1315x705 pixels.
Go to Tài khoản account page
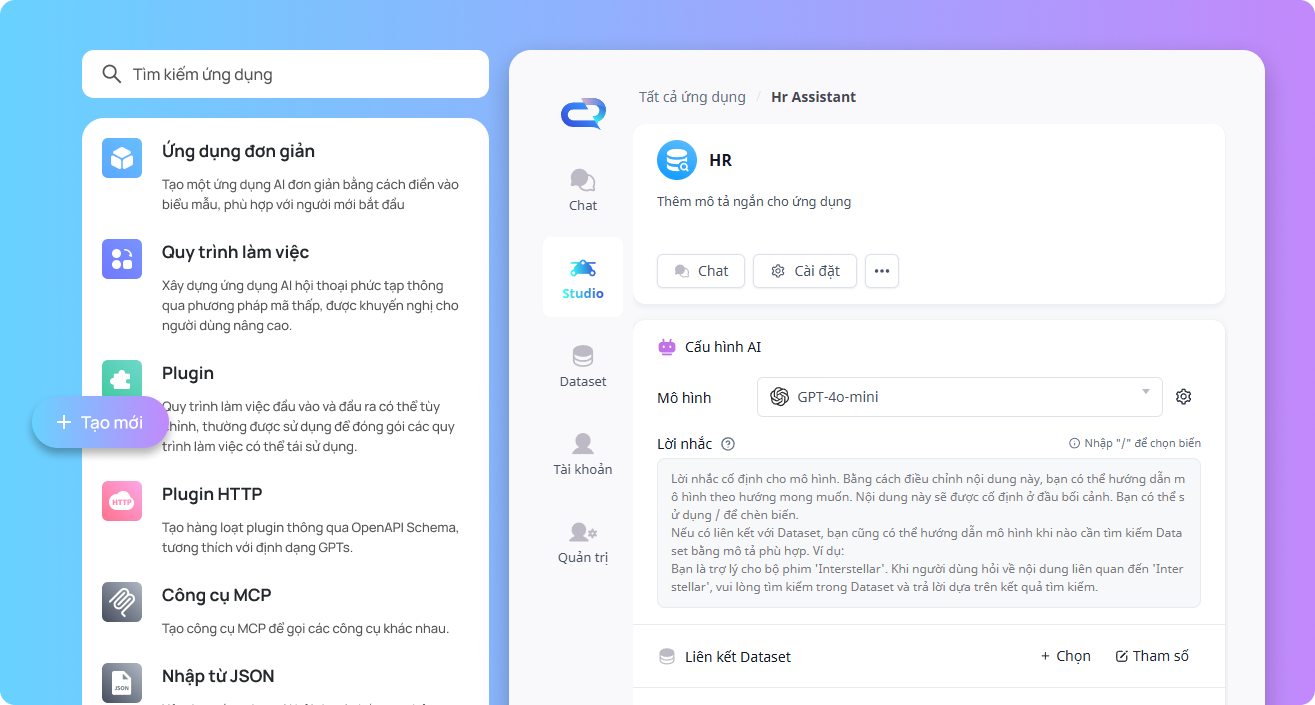582,454
